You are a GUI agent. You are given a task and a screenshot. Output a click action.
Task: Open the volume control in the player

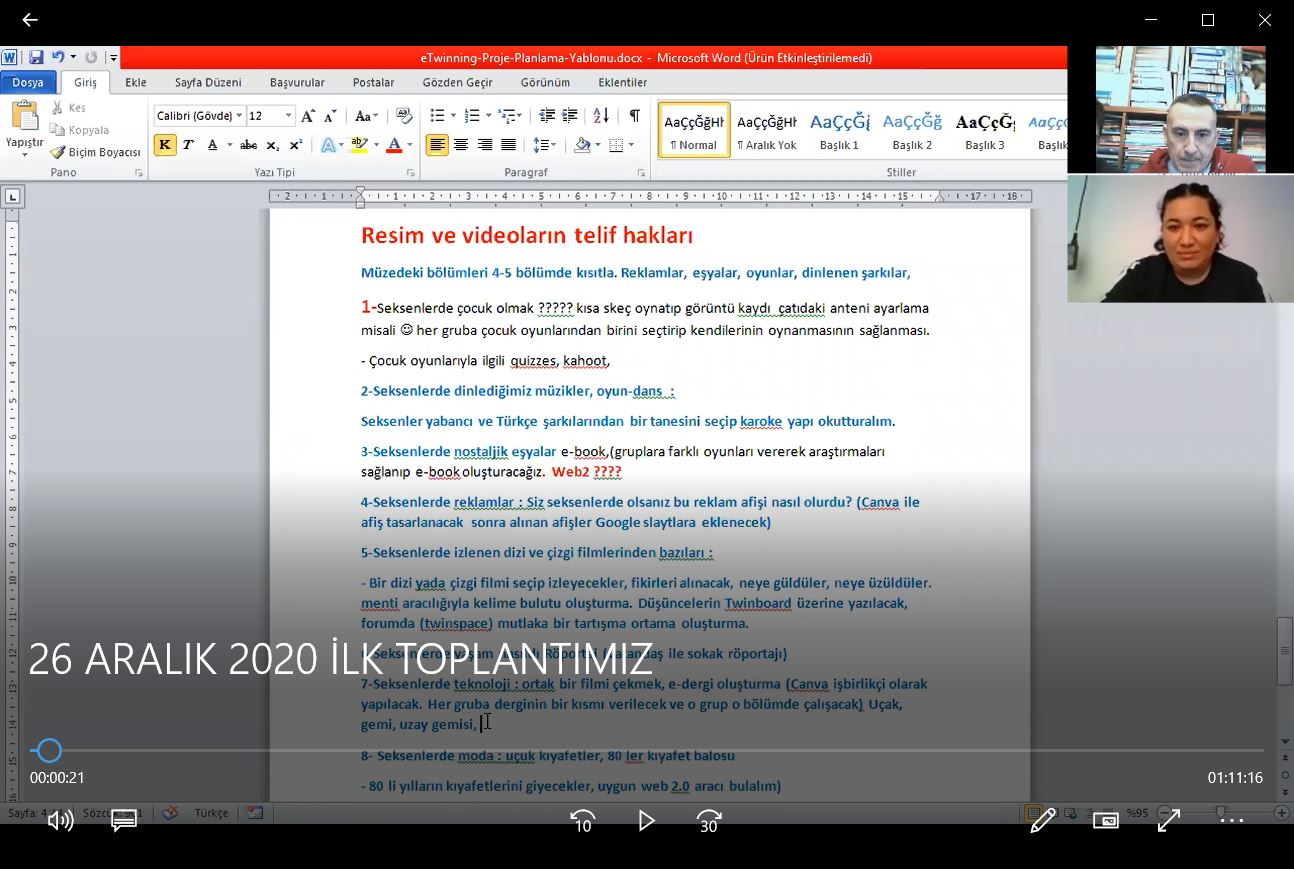(x=61, y=821)
